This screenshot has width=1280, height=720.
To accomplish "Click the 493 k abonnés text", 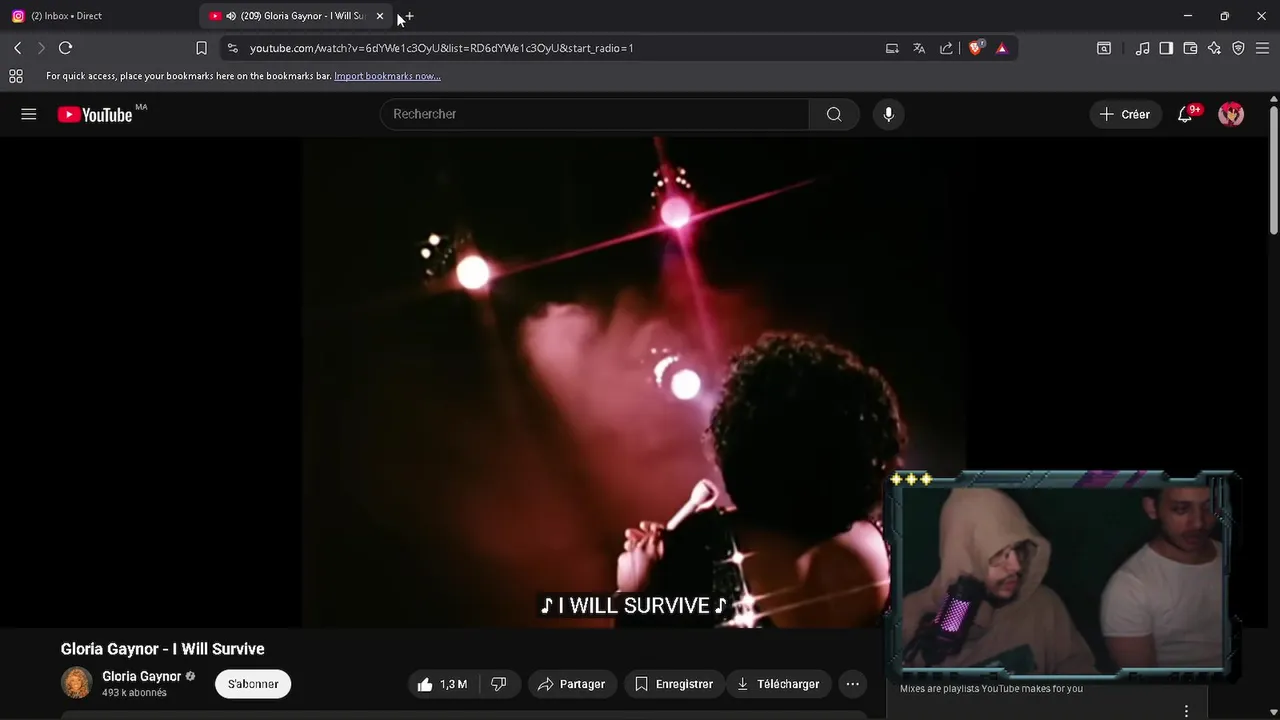I will (x=134, y=693).
